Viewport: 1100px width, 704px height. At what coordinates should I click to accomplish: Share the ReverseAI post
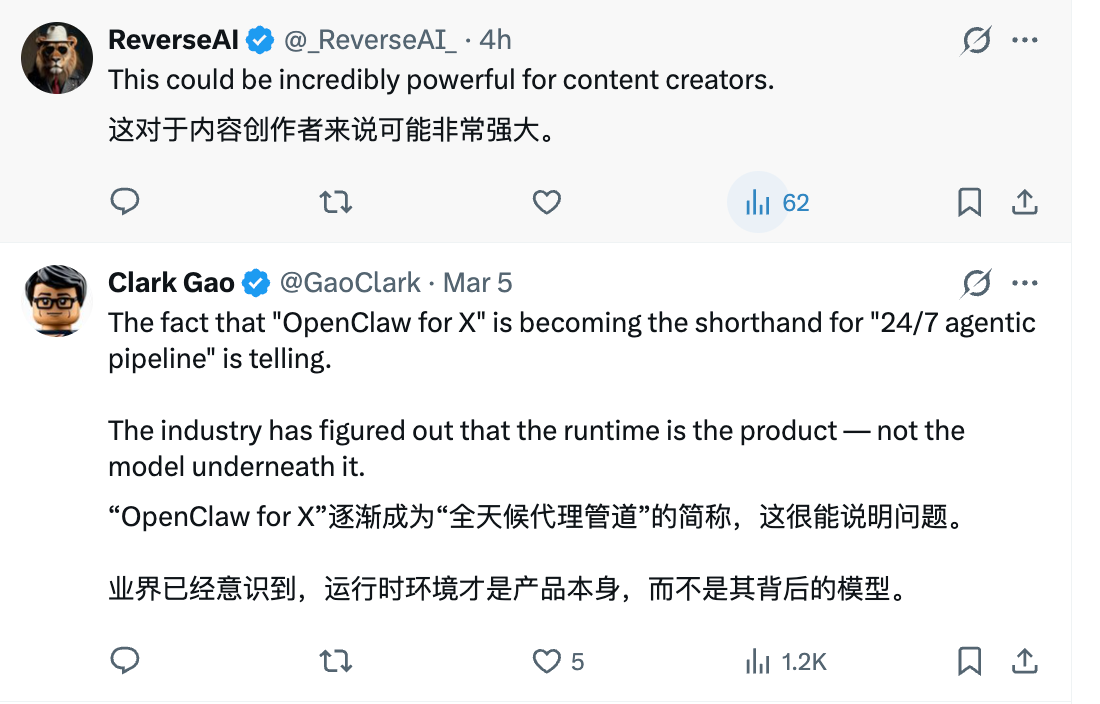[x=1024, y=203]
